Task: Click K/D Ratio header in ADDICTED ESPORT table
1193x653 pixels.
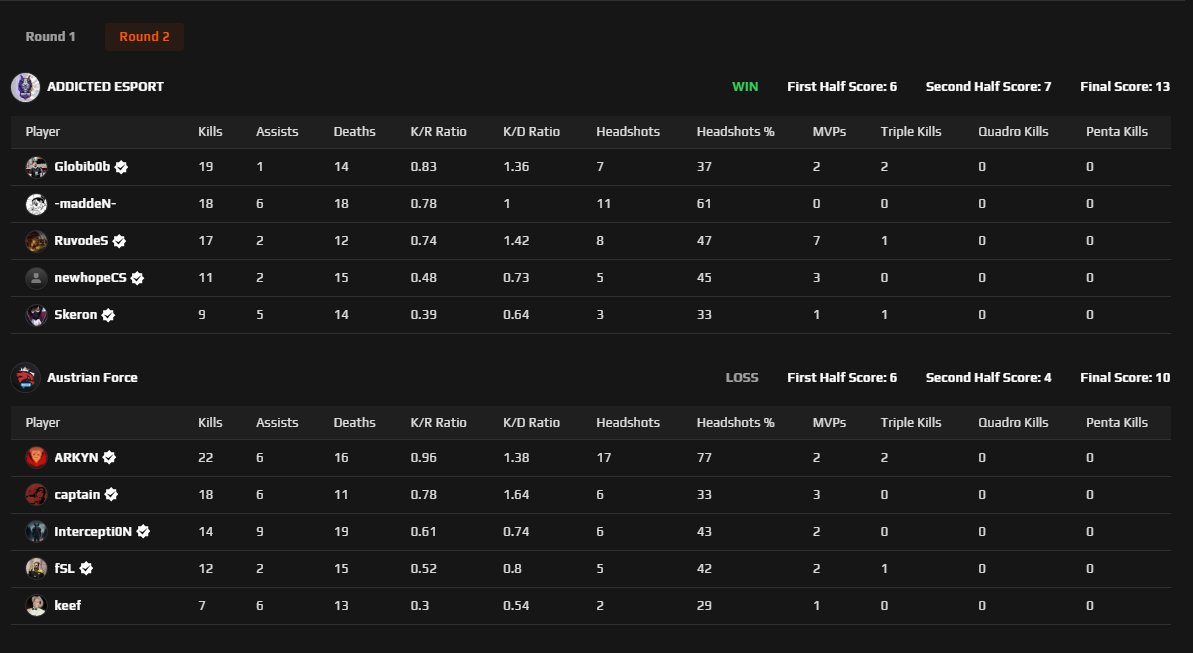Action: [x=531, y=132]
